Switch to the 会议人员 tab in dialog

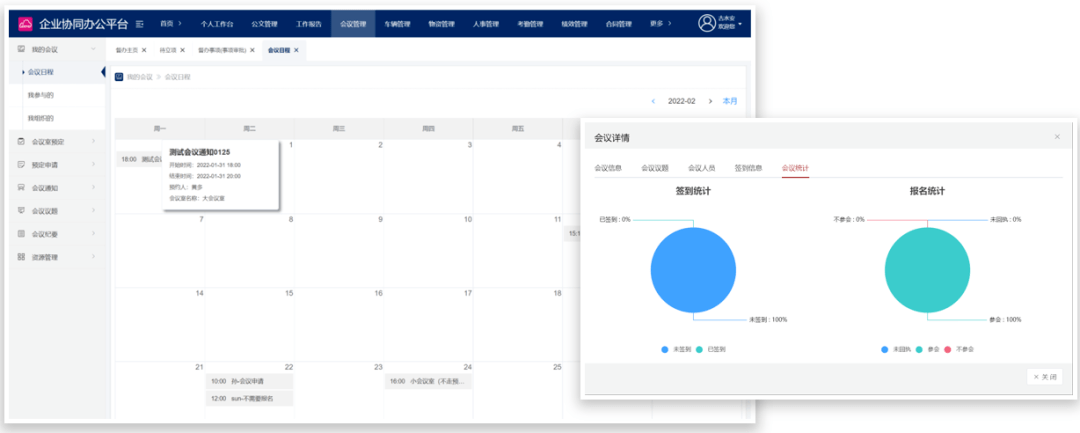tap(700, 168)
